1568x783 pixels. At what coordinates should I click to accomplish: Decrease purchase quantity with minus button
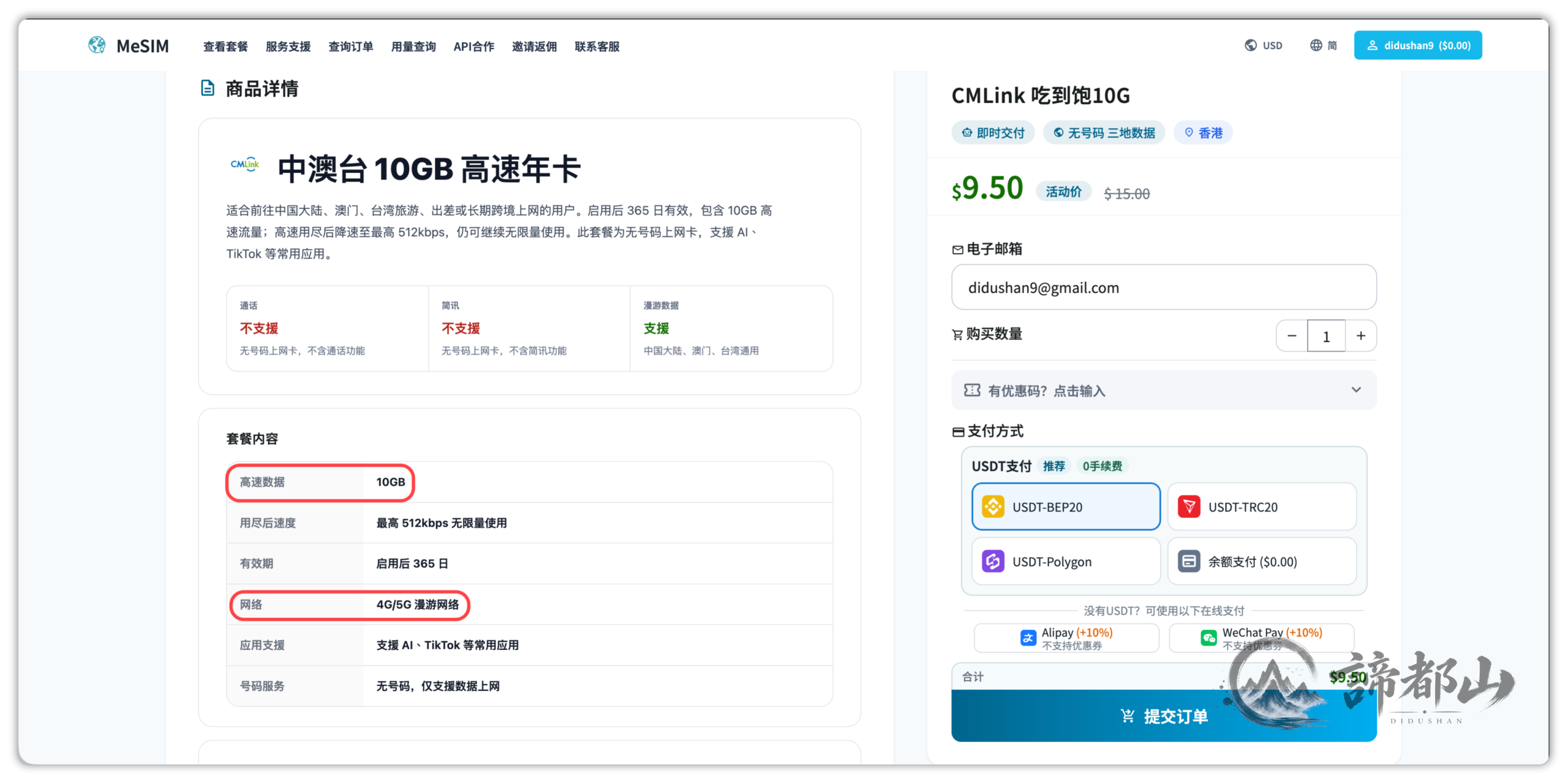(x=1292, y=336)
